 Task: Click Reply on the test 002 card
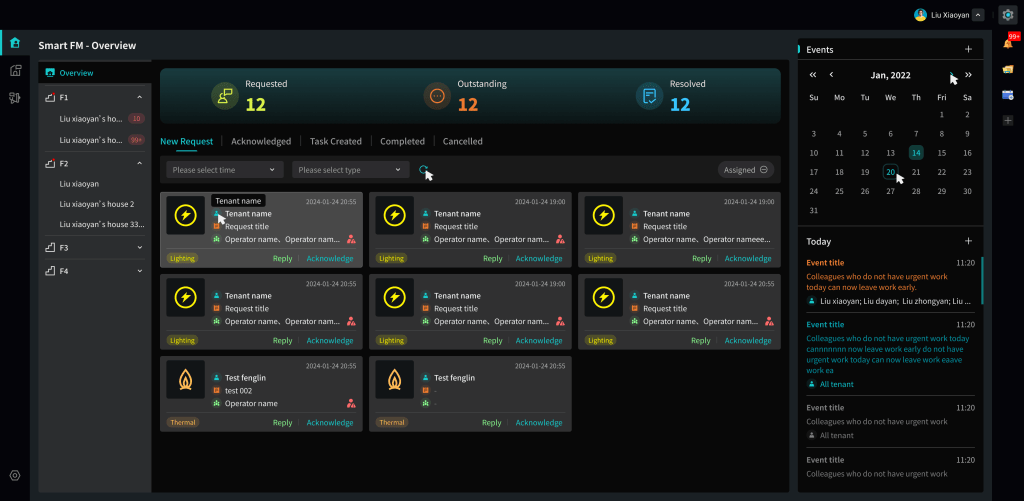pyautogui.click(x=282, y=423)
